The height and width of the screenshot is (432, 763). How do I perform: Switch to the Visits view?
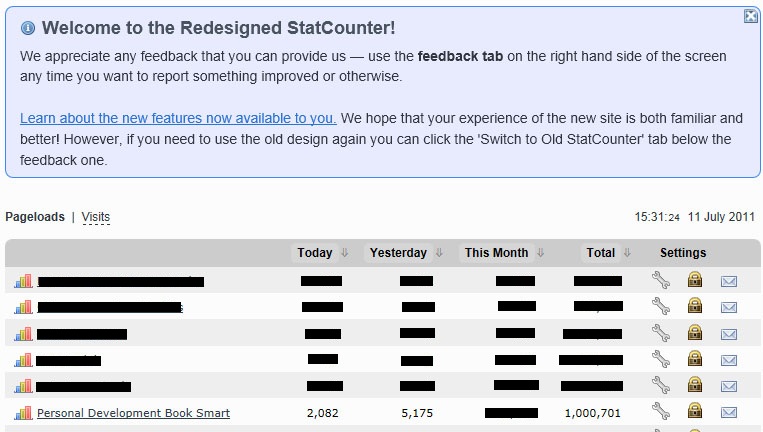pyautogui.click(x=96, y=216)
